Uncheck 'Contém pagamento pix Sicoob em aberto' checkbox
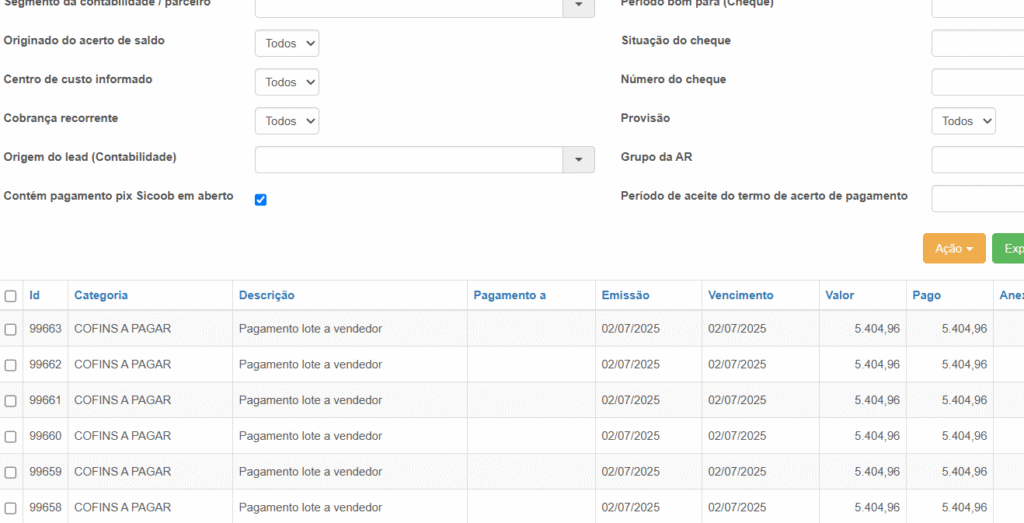The width and height of the screenshot is (1024, 523). pyautogui.click(x=261, y=200)
